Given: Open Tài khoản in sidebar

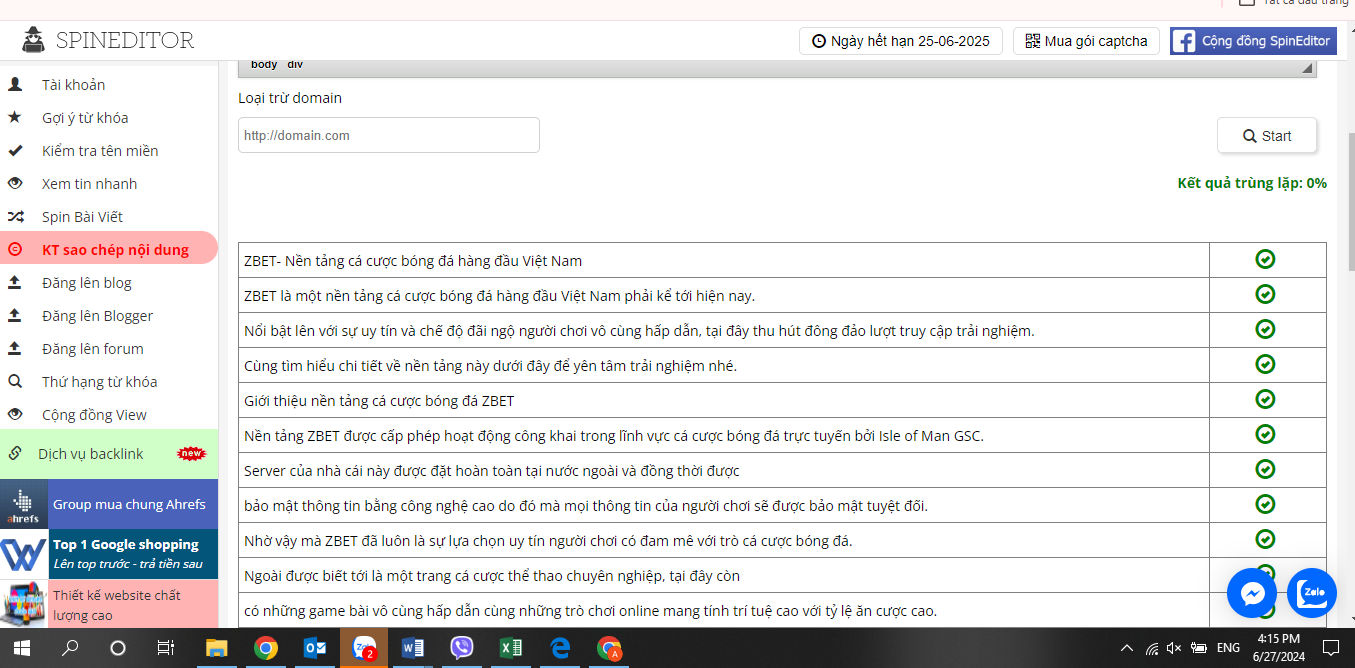Looking at the screenshot, I should (73, 85).
